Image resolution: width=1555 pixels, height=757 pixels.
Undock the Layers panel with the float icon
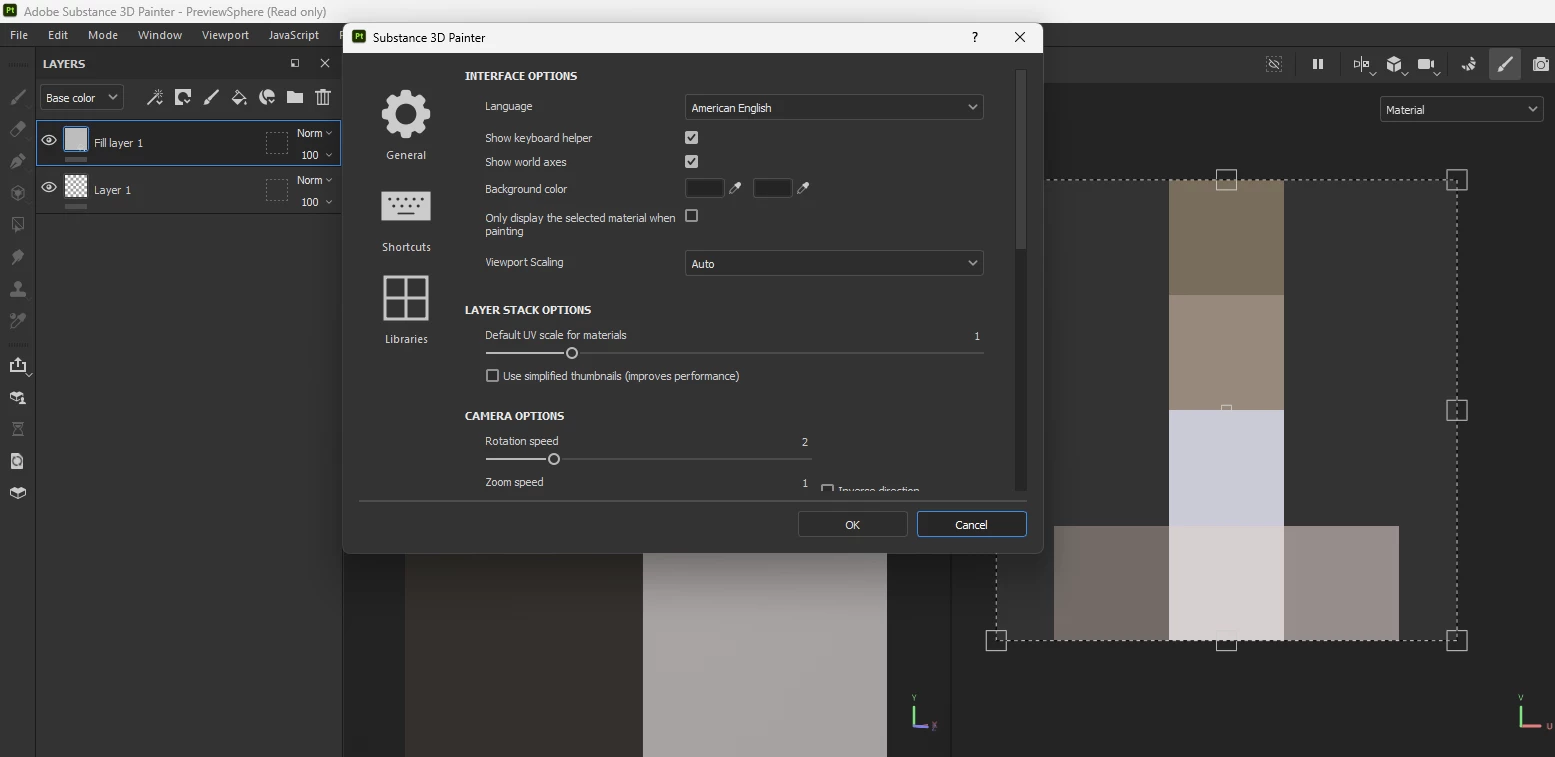click(x=295, y=63)
